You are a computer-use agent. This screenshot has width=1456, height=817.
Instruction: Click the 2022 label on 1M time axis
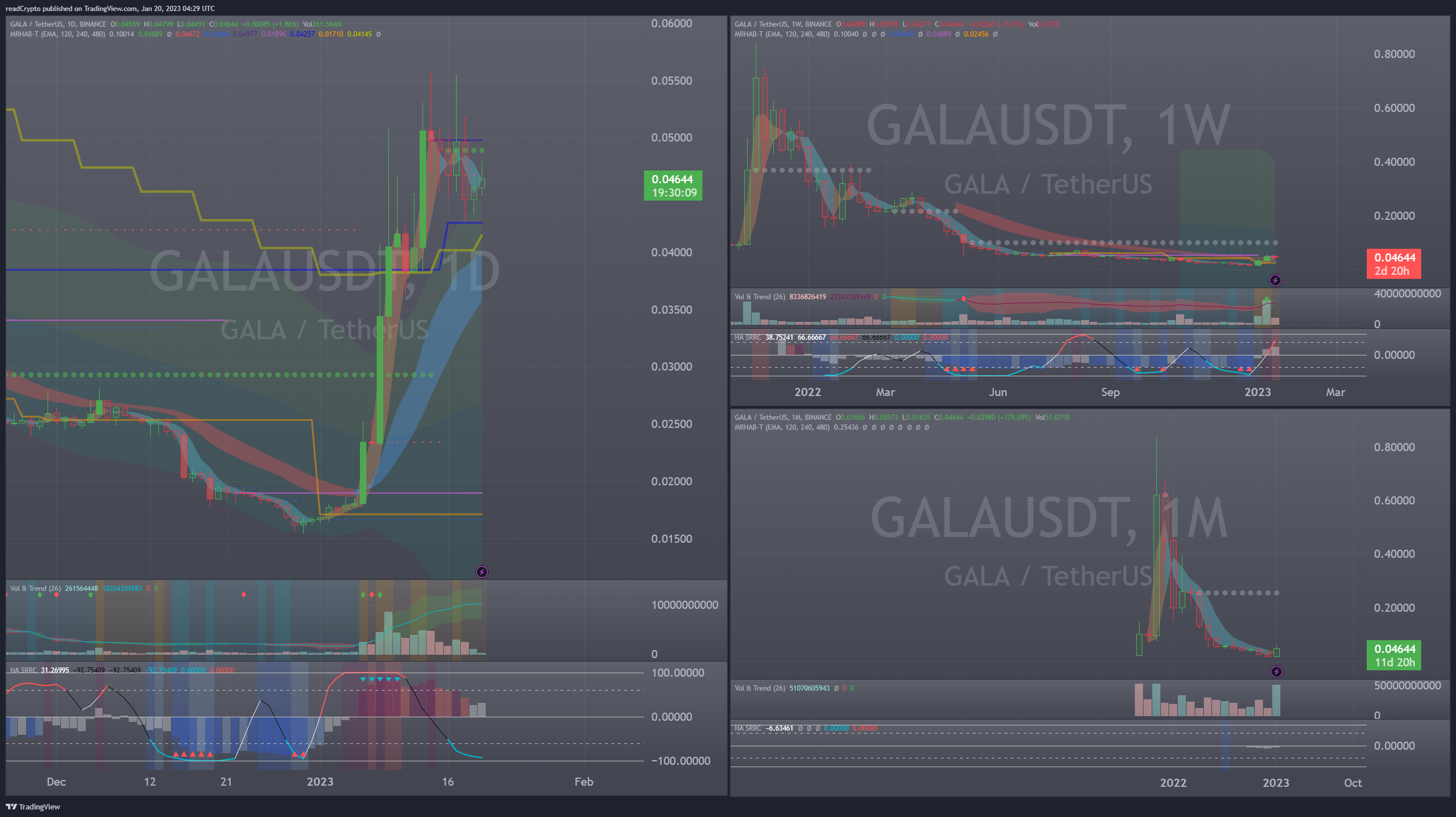tap(1173, 783)
